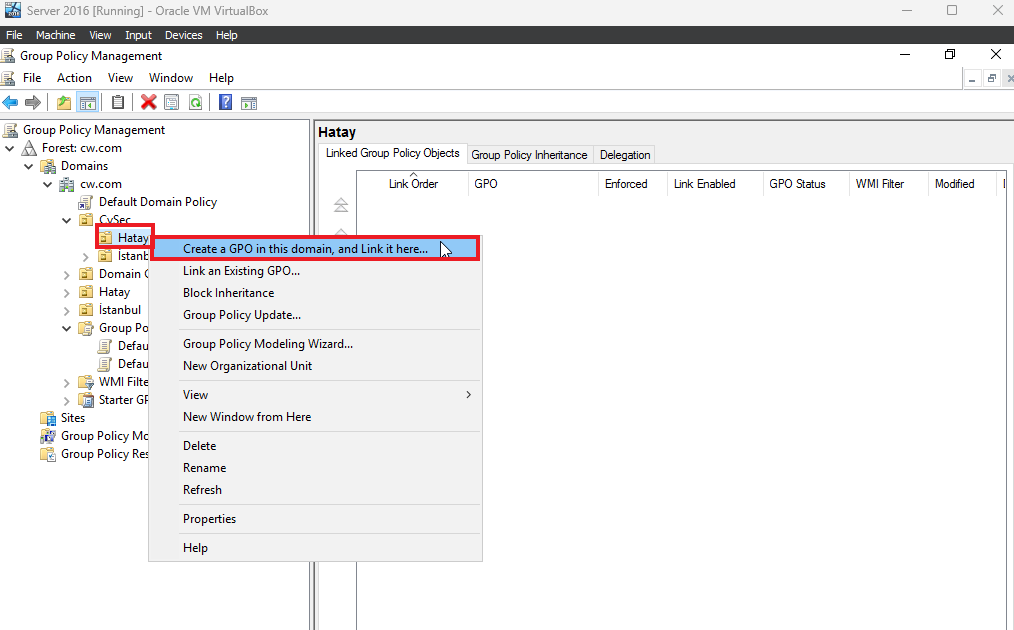
Task: Open Properties from the context menu
Action: coord(316,519)
